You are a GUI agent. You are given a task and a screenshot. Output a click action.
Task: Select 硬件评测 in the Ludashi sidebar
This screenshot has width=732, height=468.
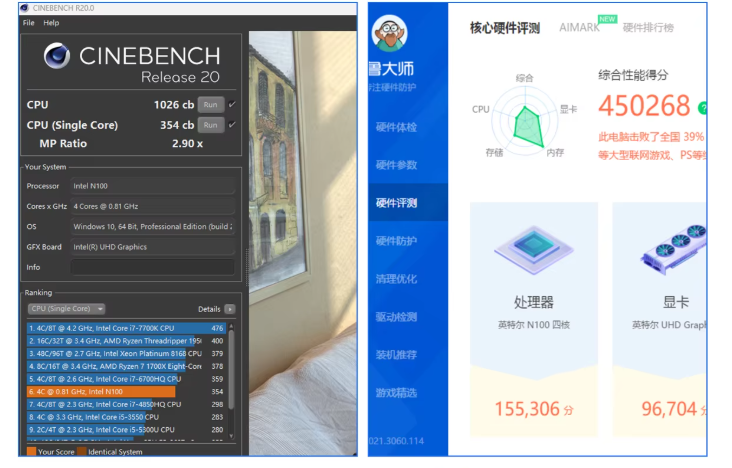coord(396,203)
